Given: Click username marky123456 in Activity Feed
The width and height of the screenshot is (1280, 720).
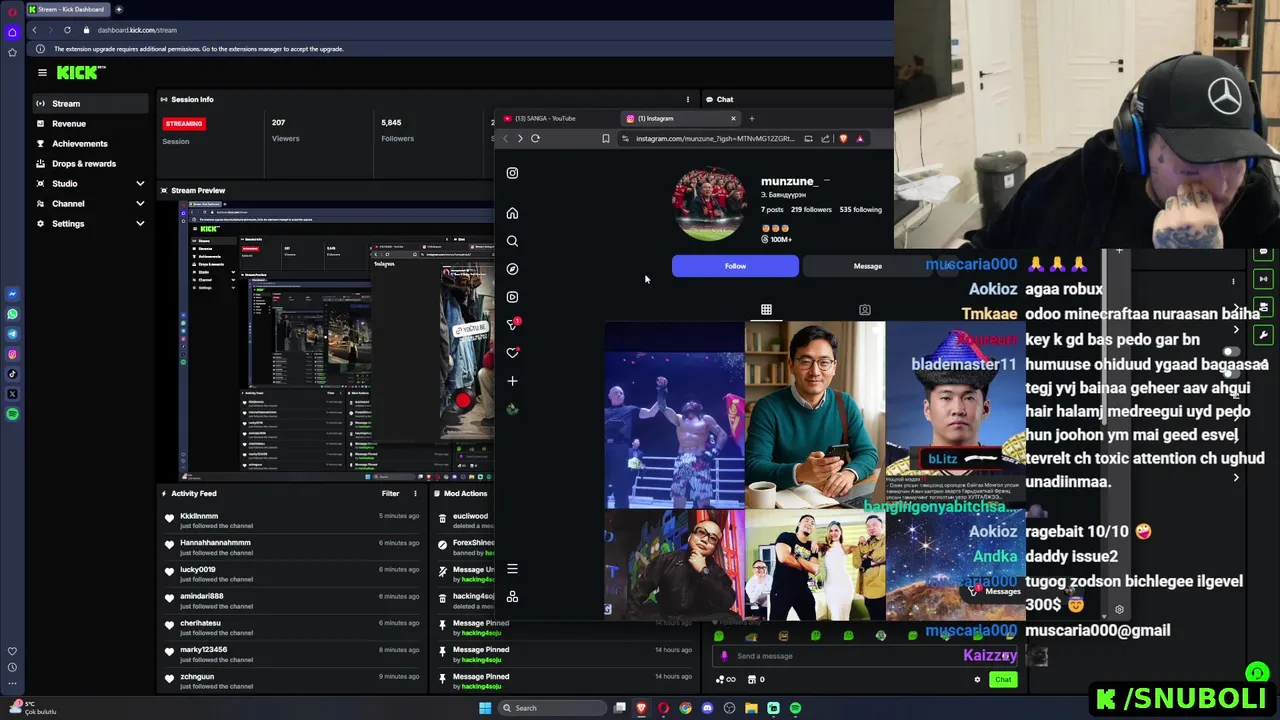Looking at the screenshot, I should point(203,650).
